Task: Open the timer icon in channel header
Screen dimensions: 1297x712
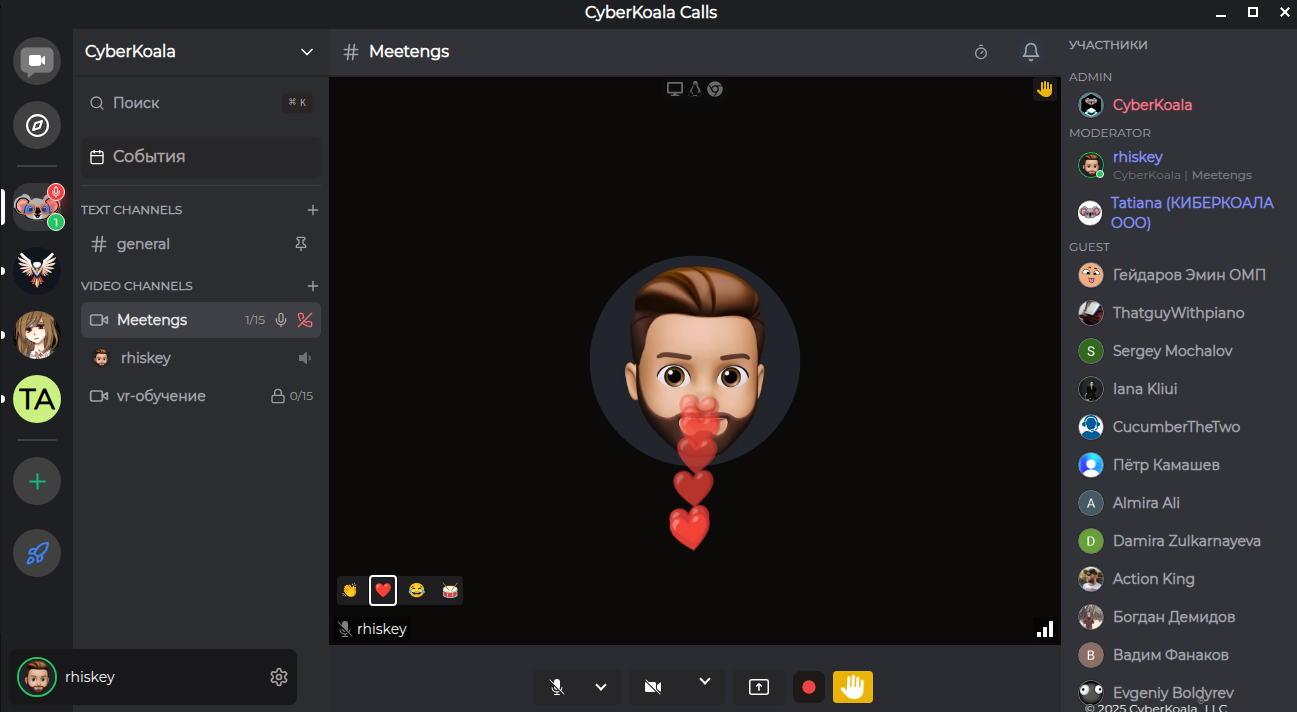Action: point(980,51)
